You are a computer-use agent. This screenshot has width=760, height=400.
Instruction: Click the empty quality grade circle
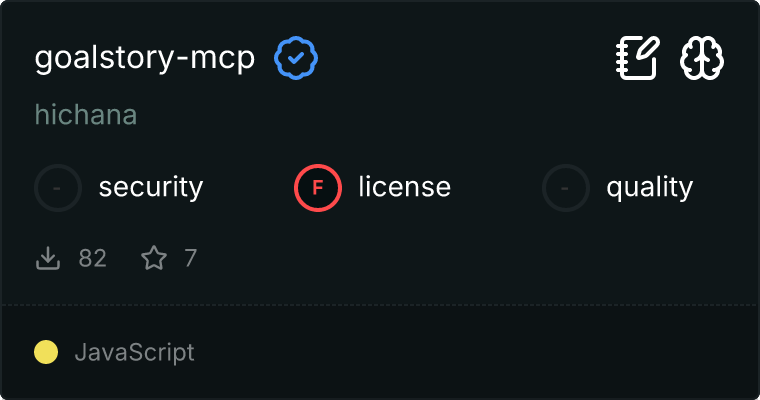click(566, 188)
